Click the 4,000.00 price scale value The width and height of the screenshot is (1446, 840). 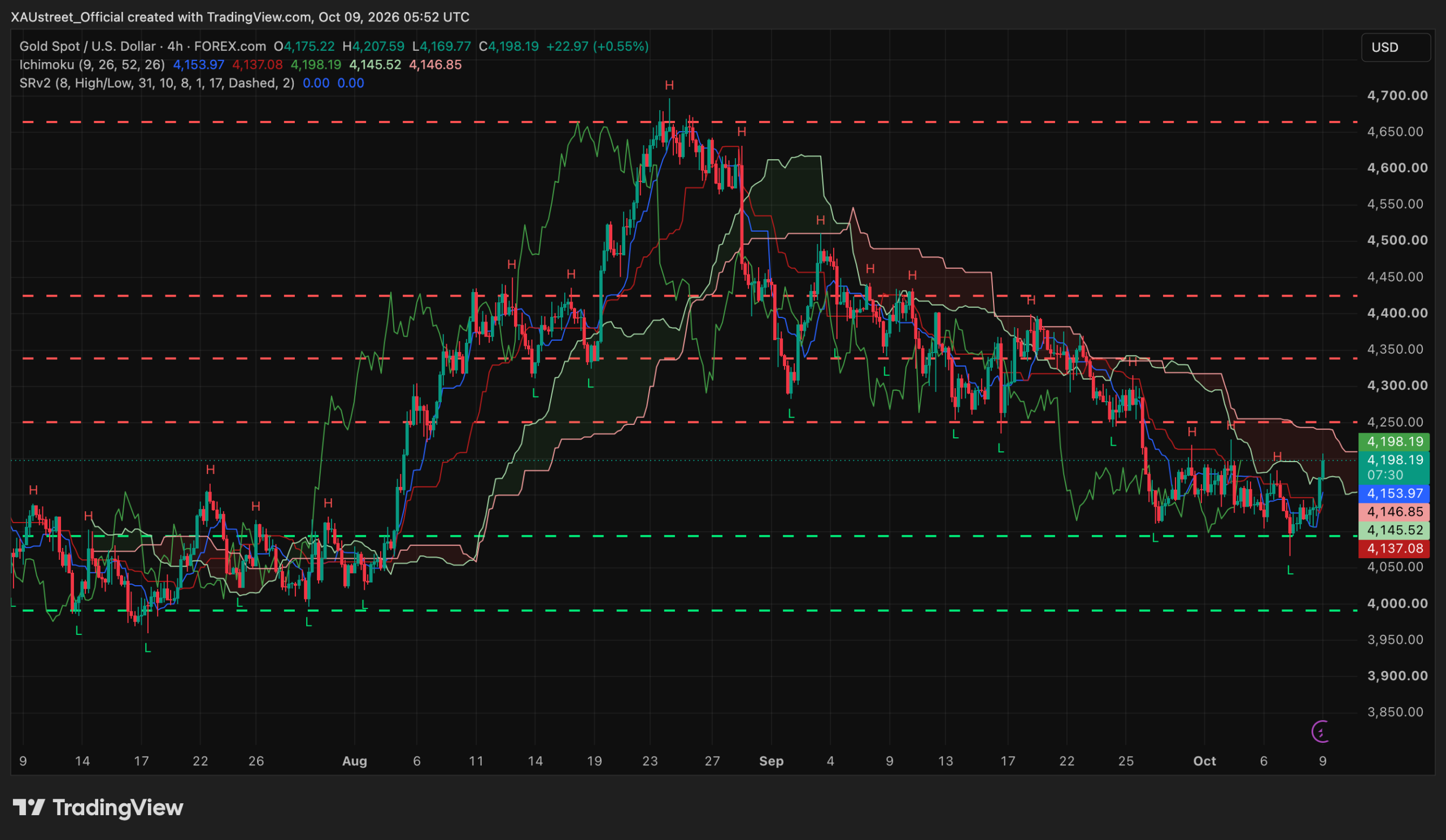1398,603
